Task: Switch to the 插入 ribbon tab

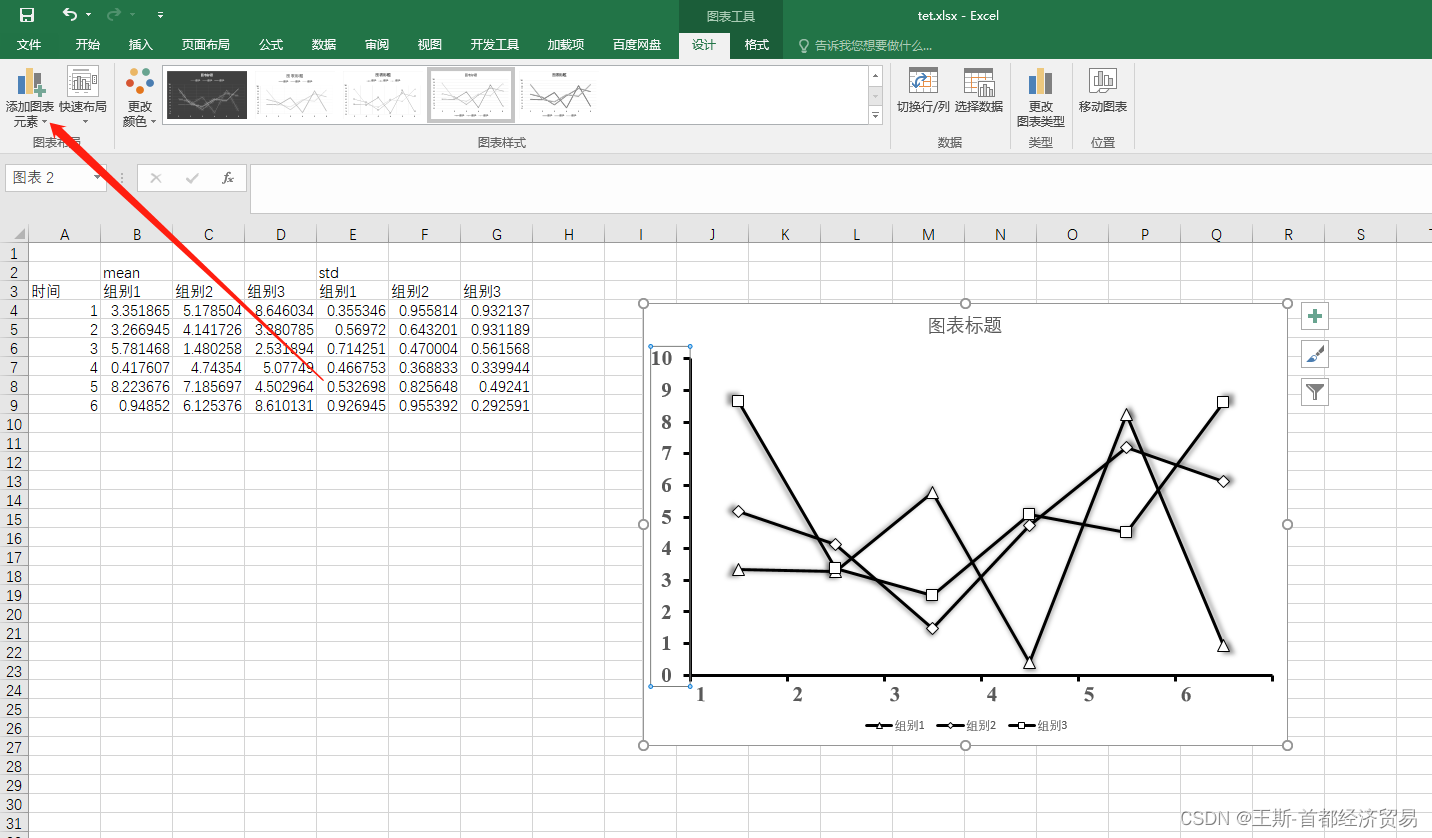Action: pos(141,45)
